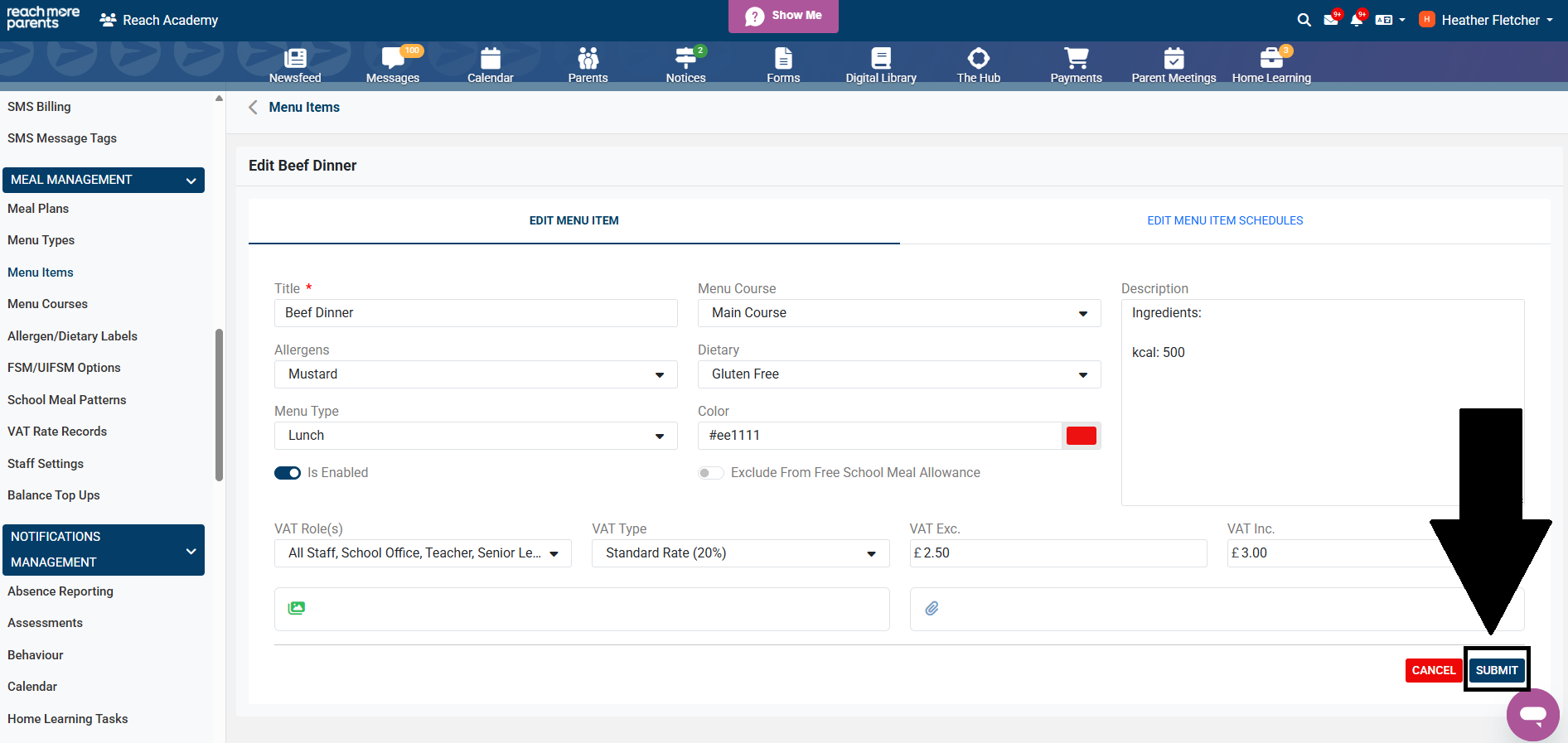Open the Newsfeed icon in top navigation
The width and height of the screenshot is (1568, 743).
pyautogui.click(x=295, y=59)
